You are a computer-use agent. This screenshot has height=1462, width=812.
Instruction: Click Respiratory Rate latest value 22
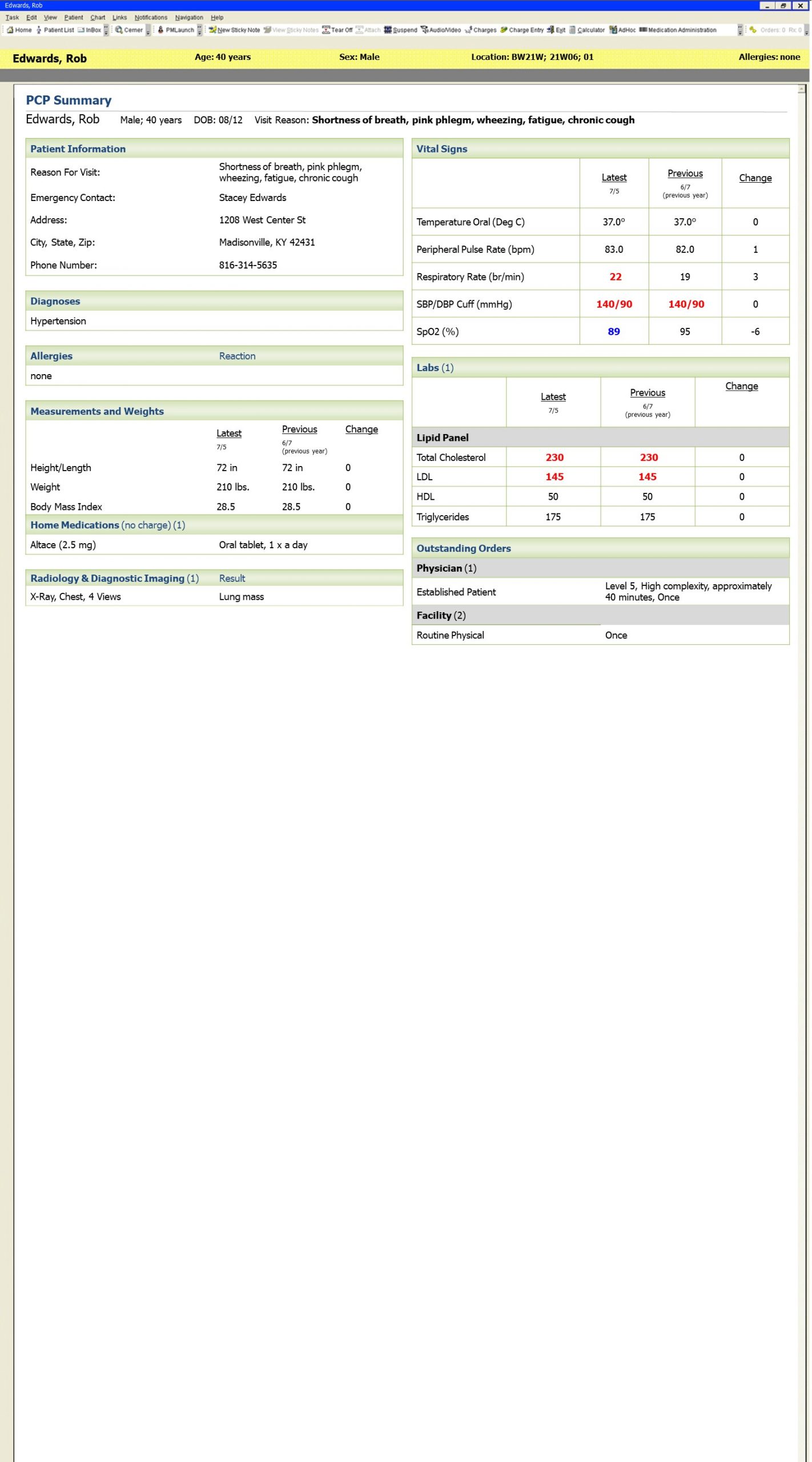[615, 277]
